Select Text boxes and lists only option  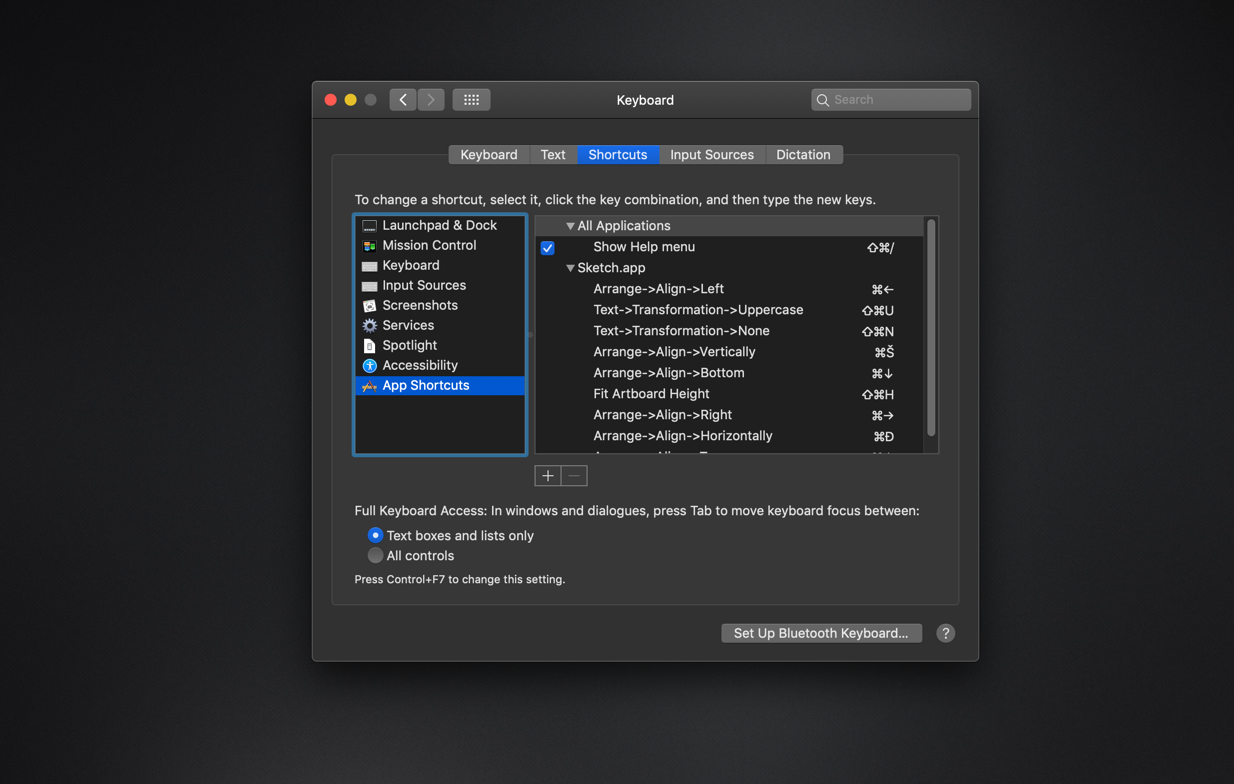pos(375,535)
